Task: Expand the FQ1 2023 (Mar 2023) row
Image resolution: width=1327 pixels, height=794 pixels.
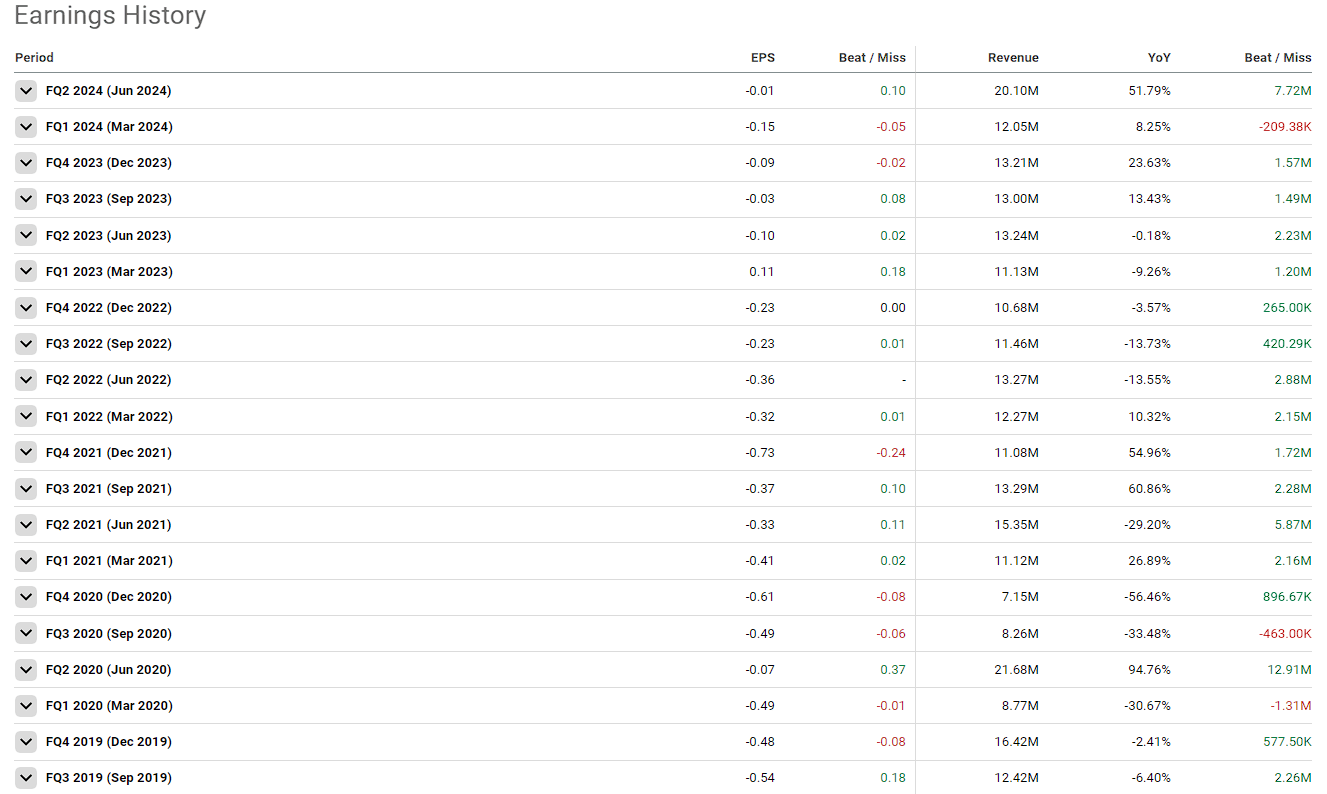Action: point(26,272)
